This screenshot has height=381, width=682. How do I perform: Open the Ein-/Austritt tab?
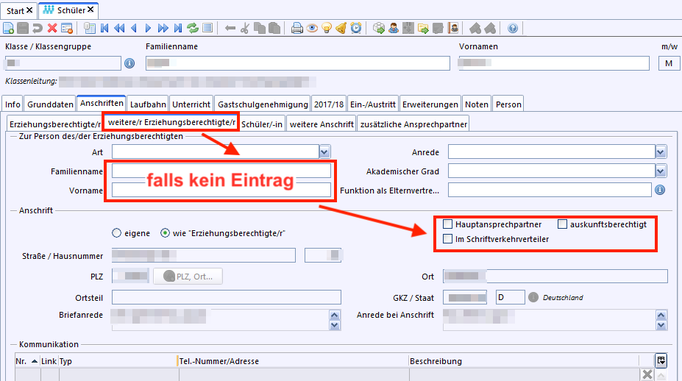click(x=373, y=104)
